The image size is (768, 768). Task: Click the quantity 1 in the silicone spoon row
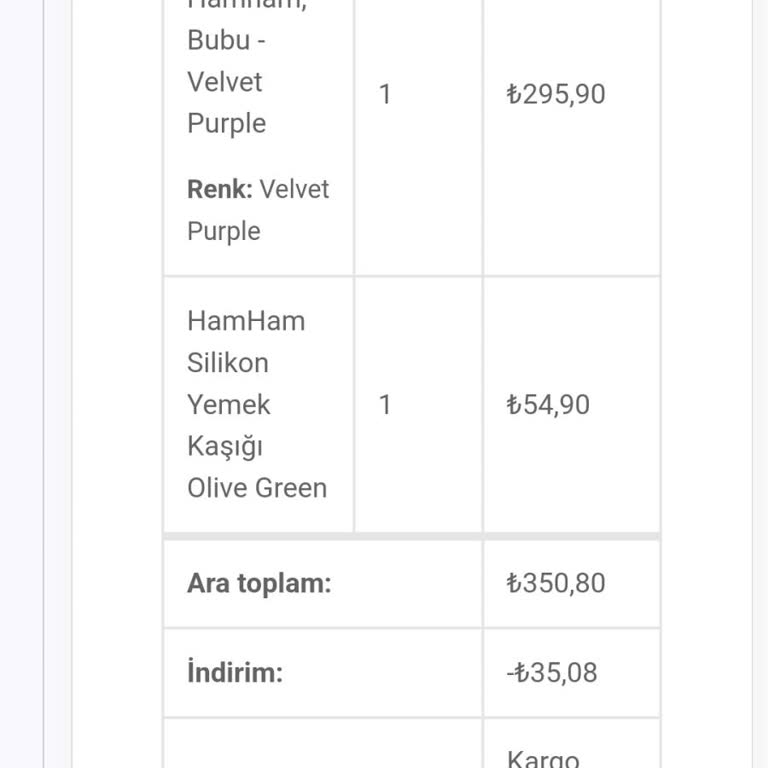pos(385,404)
